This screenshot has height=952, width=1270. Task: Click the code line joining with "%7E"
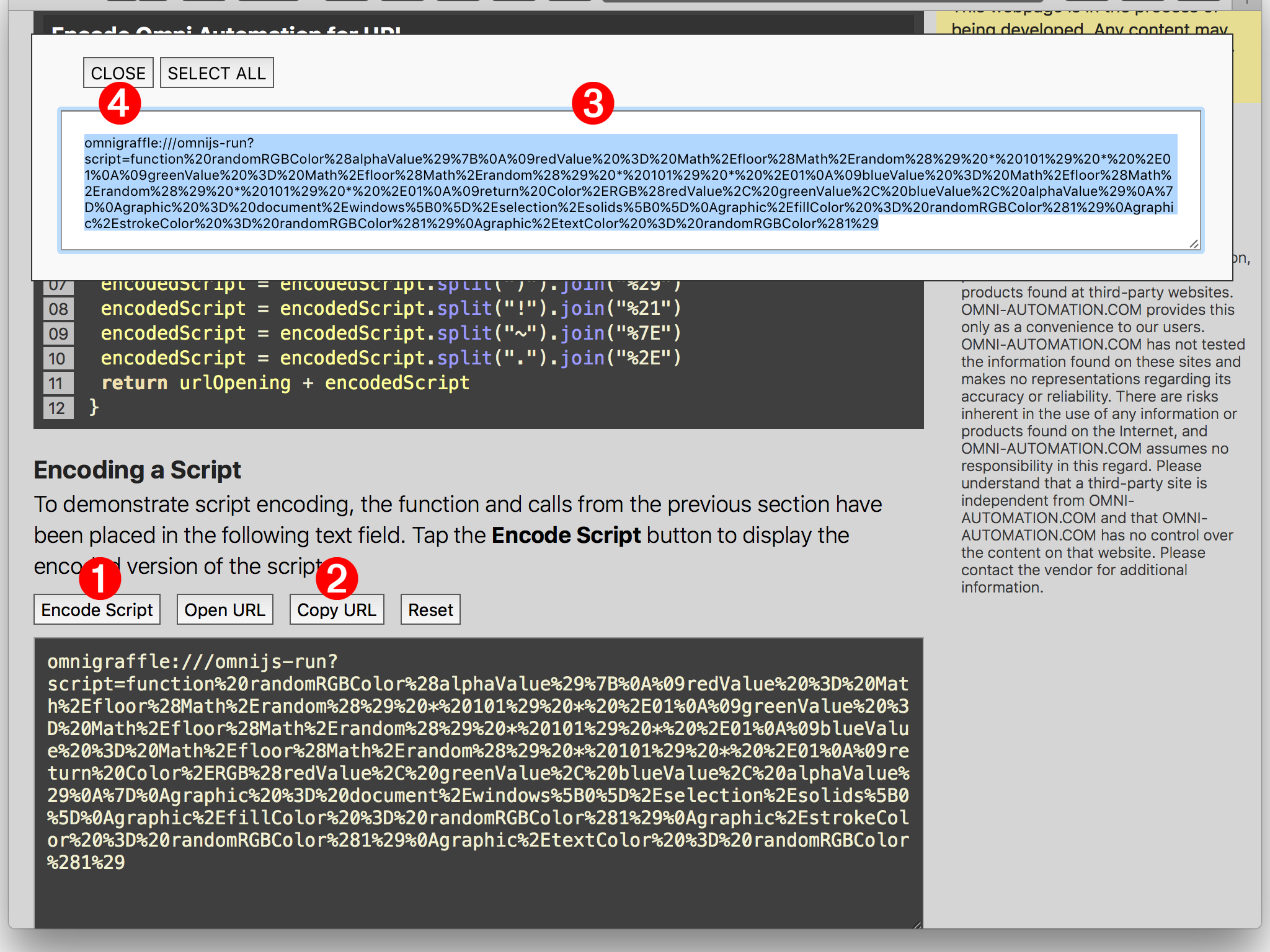[x=391, y=333]
